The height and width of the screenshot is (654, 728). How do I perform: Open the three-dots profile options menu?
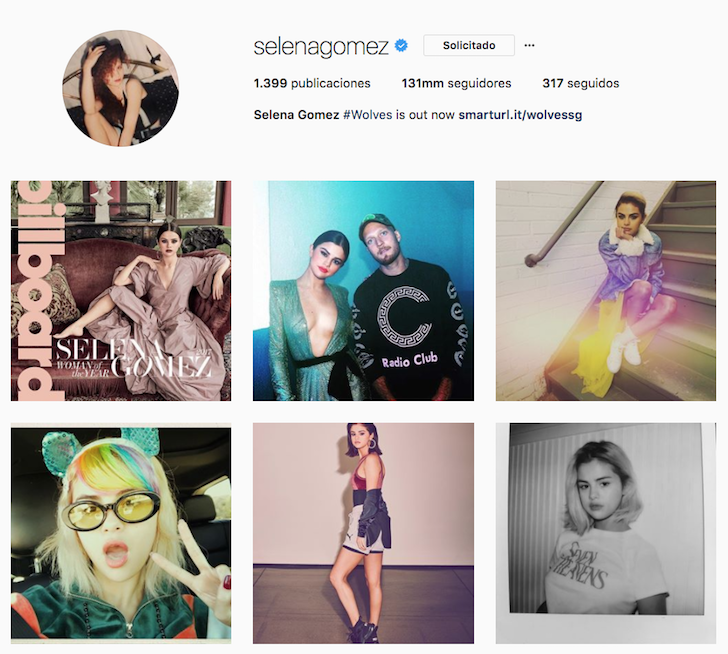pyautogui.click(x=529, y=45)
